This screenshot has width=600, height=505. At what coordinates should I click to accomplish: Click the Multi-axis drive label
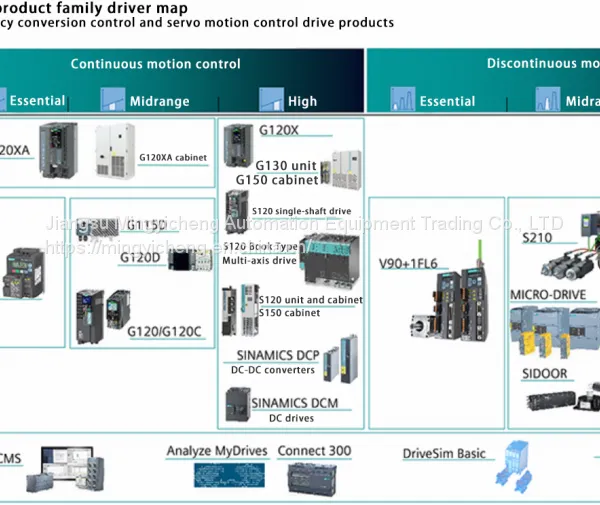pos(259,261)
